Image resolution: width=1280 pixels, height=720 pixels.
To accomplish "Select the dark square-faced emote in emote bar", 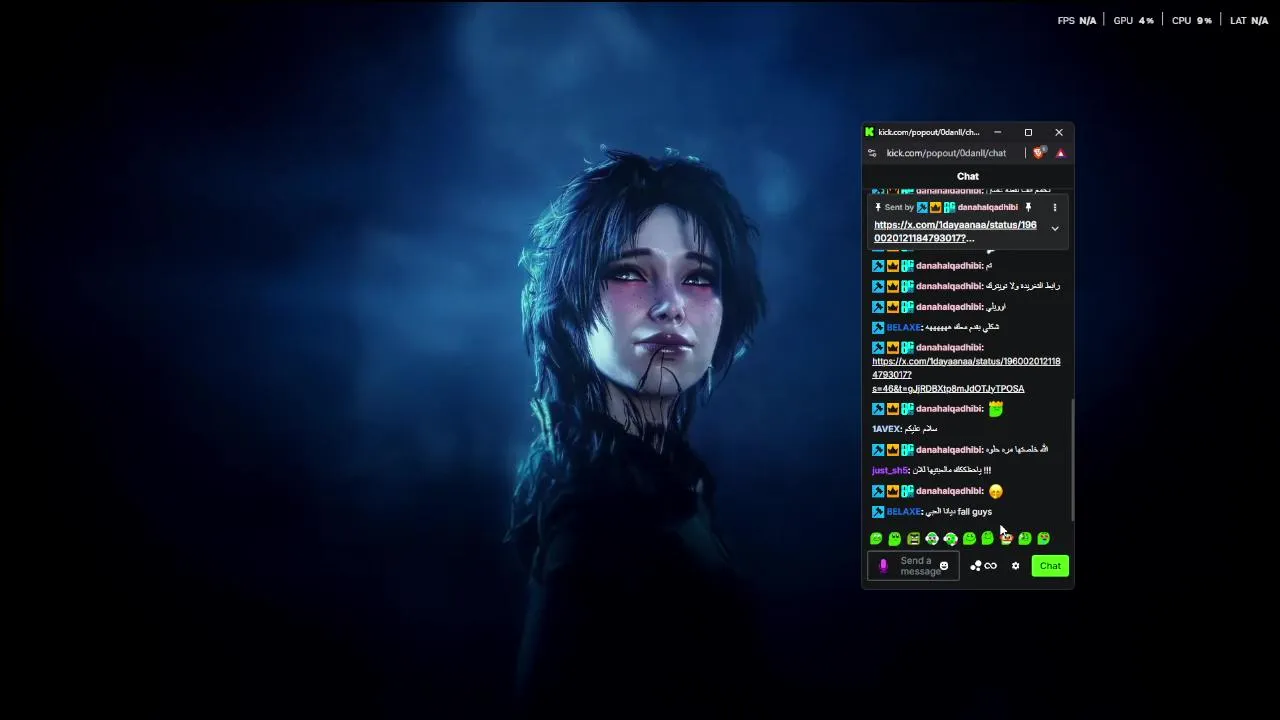I will pos(913,539).
